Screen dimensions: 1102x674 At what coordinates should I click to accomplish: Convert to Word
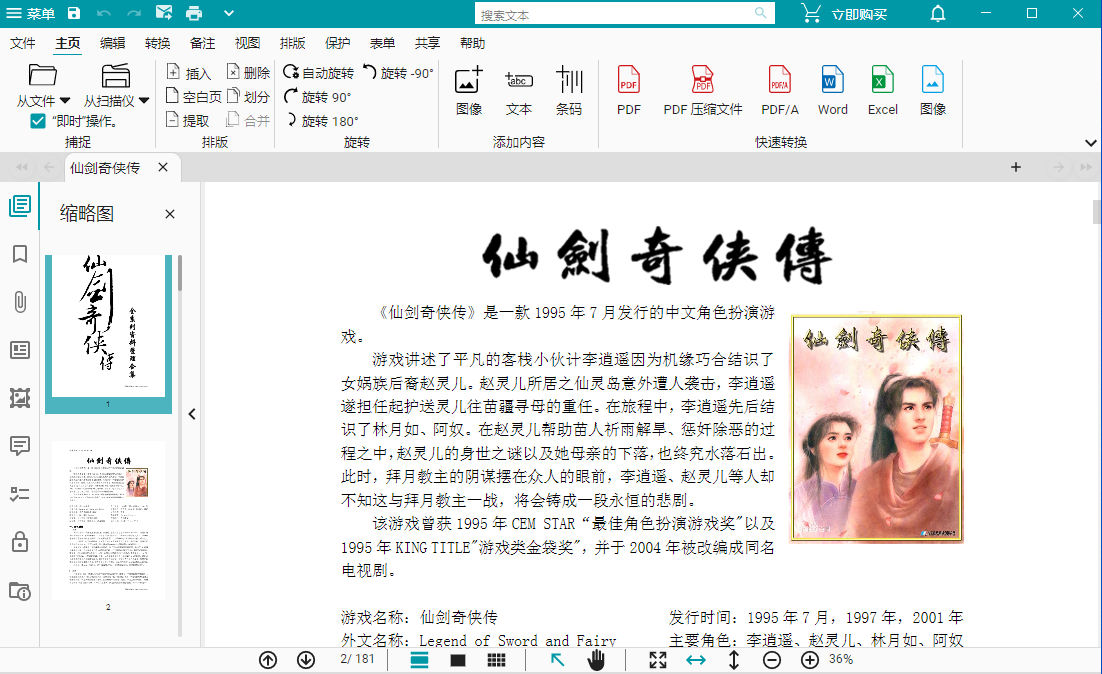832,91
